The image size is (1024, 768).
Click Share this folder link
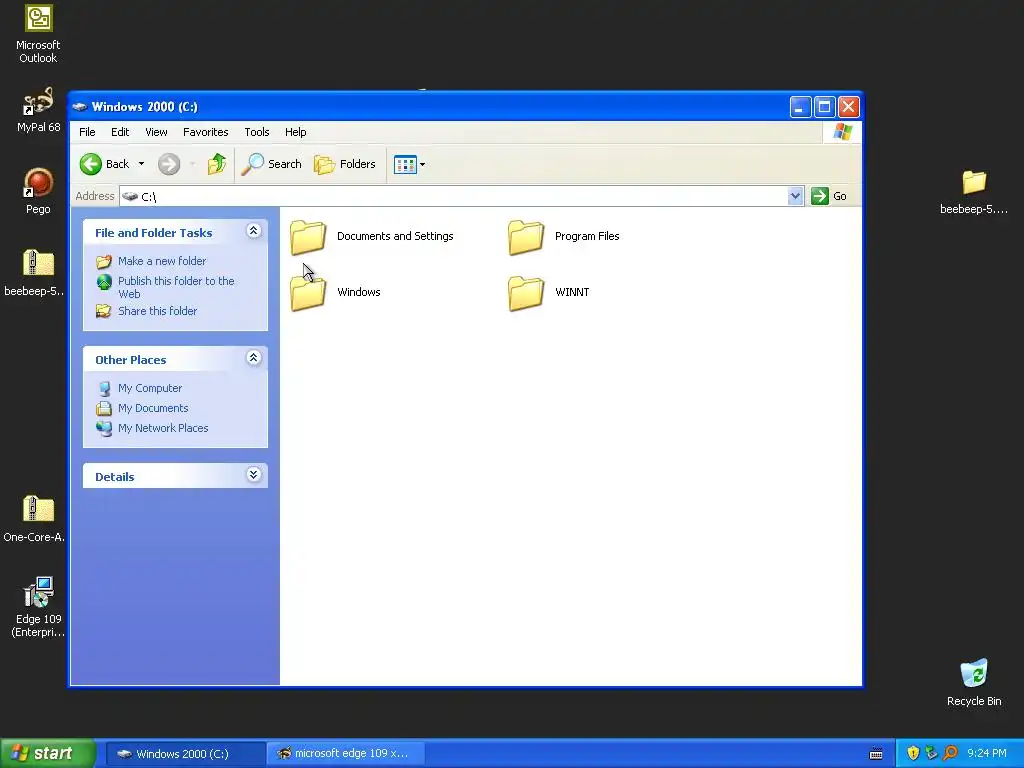[x=157, y=311]
